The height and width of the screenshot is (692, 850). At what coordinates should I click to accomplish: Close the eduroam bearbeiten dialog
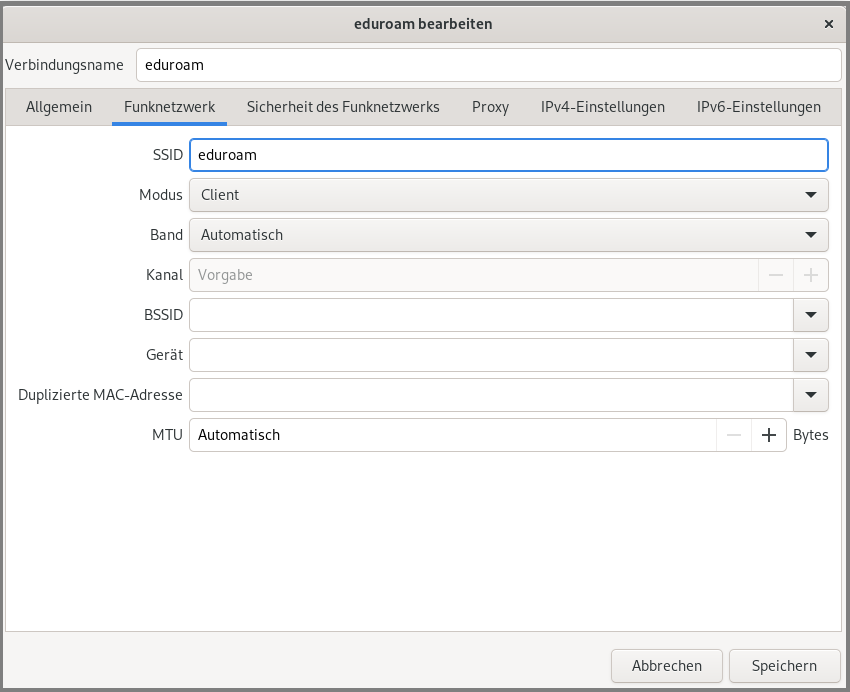click(828, 23)
